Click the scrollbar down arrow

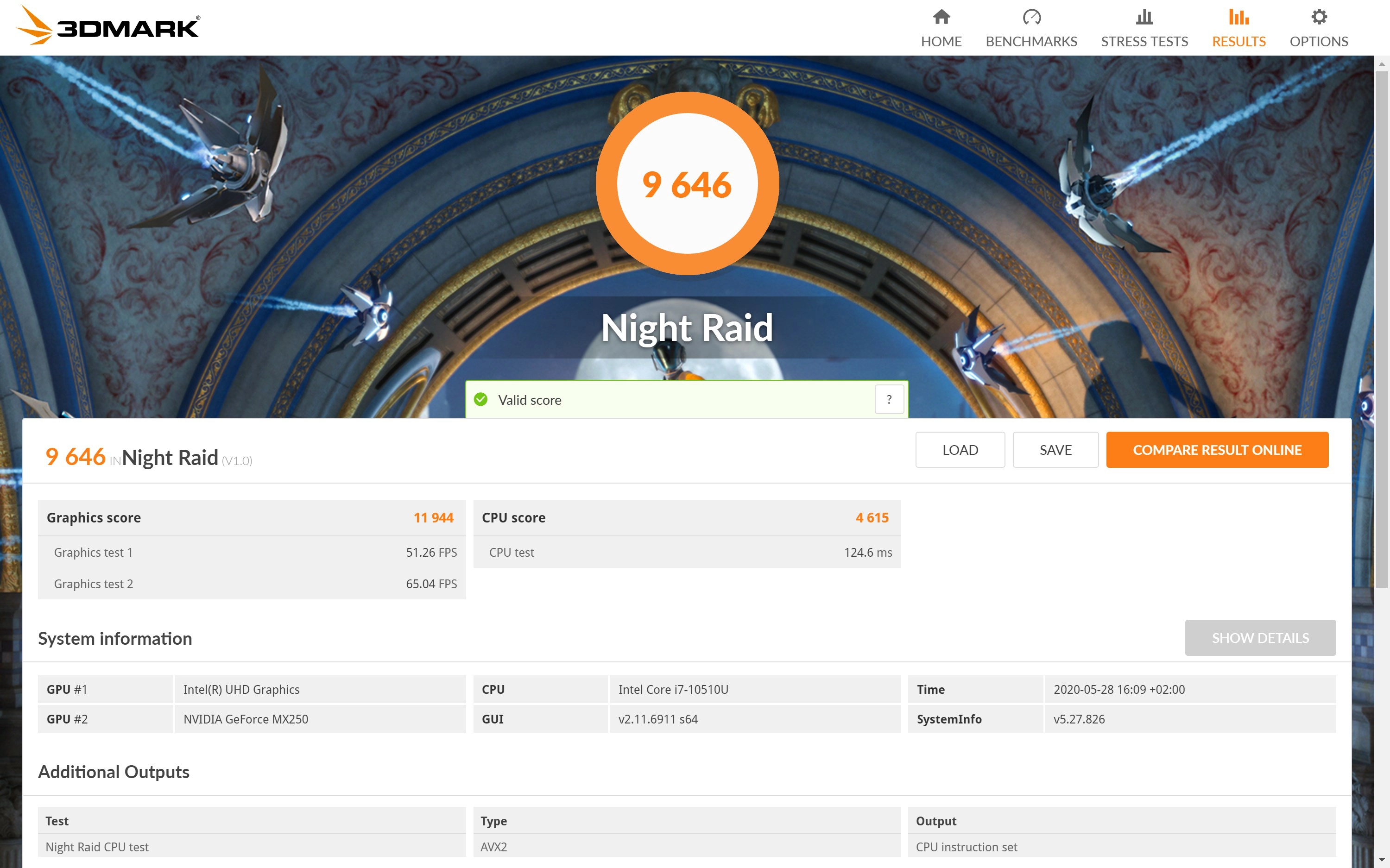click(x=1382, y=859)
